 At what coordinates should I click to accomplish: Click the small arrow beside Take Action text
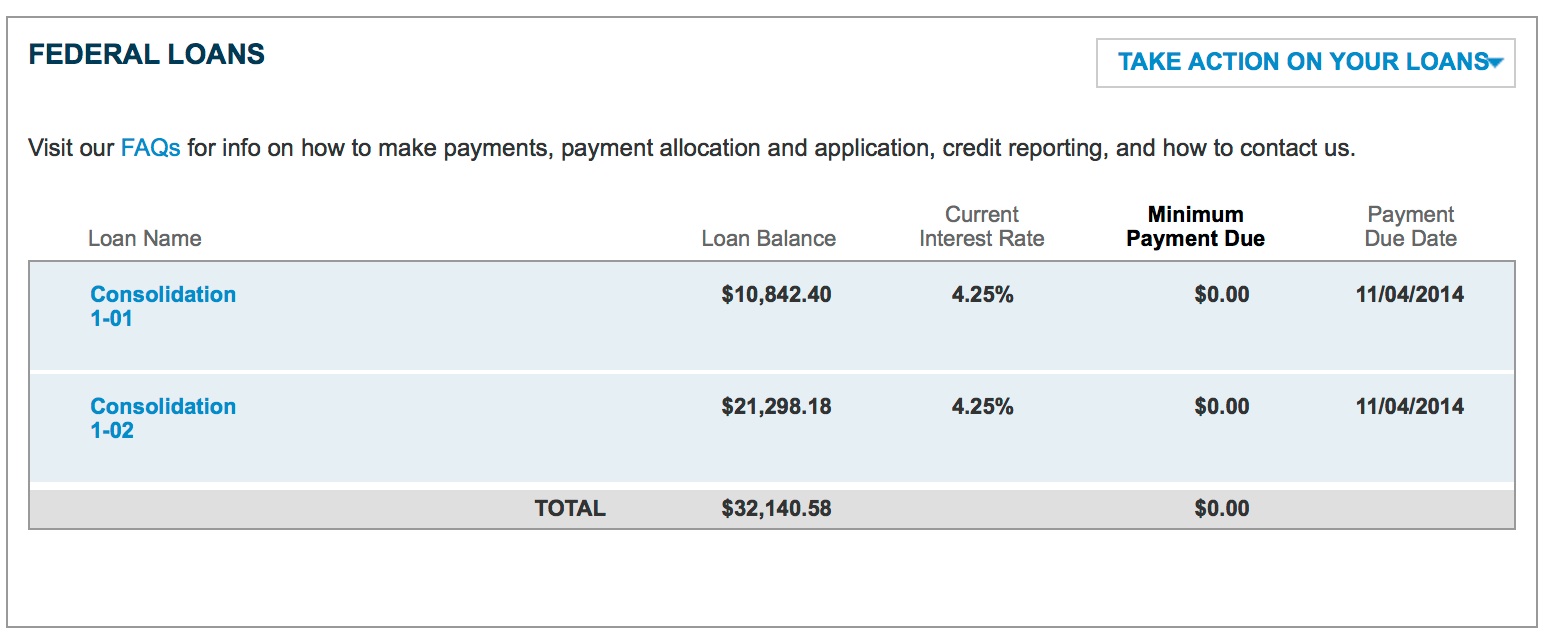point(1495,63)
